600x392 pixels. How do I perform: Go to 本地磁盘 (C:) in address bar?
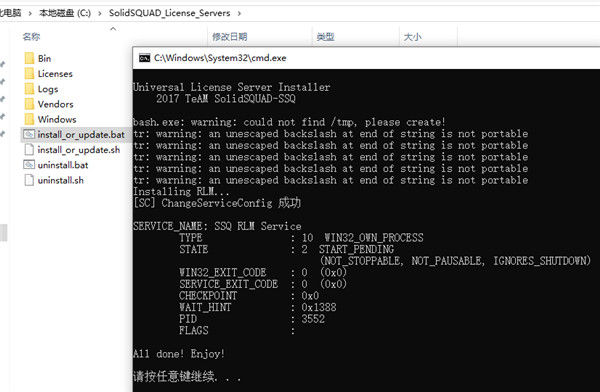click(x=65, y=13)
